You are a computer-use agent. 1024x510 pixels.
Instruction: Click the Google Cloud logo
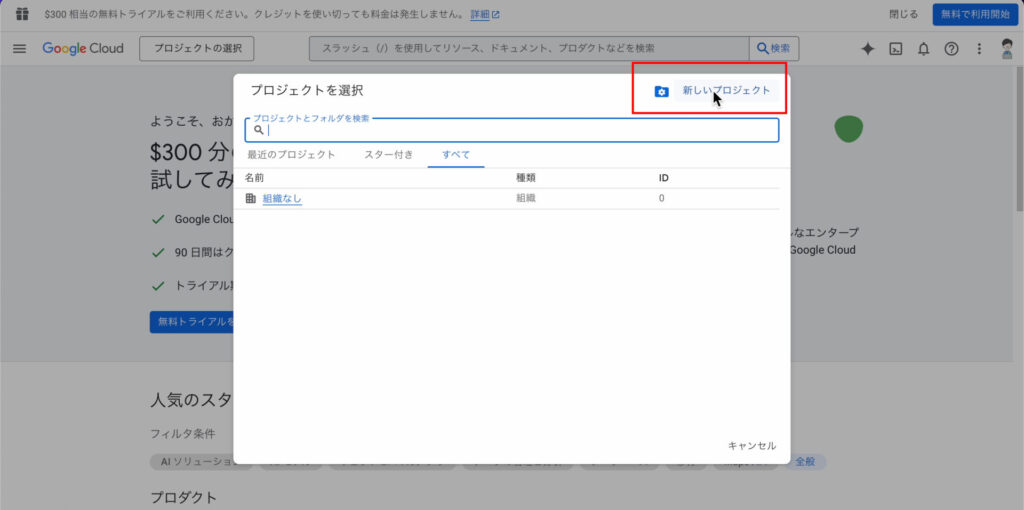(x=83, y=48)
